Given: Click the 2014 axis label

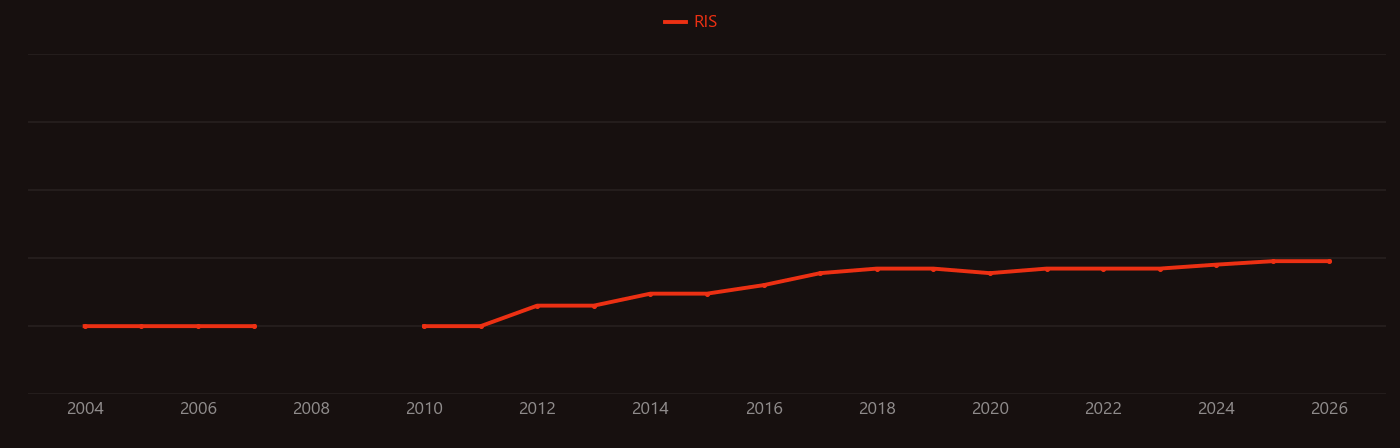Looking at the screenshot, I should coord(651,409).
